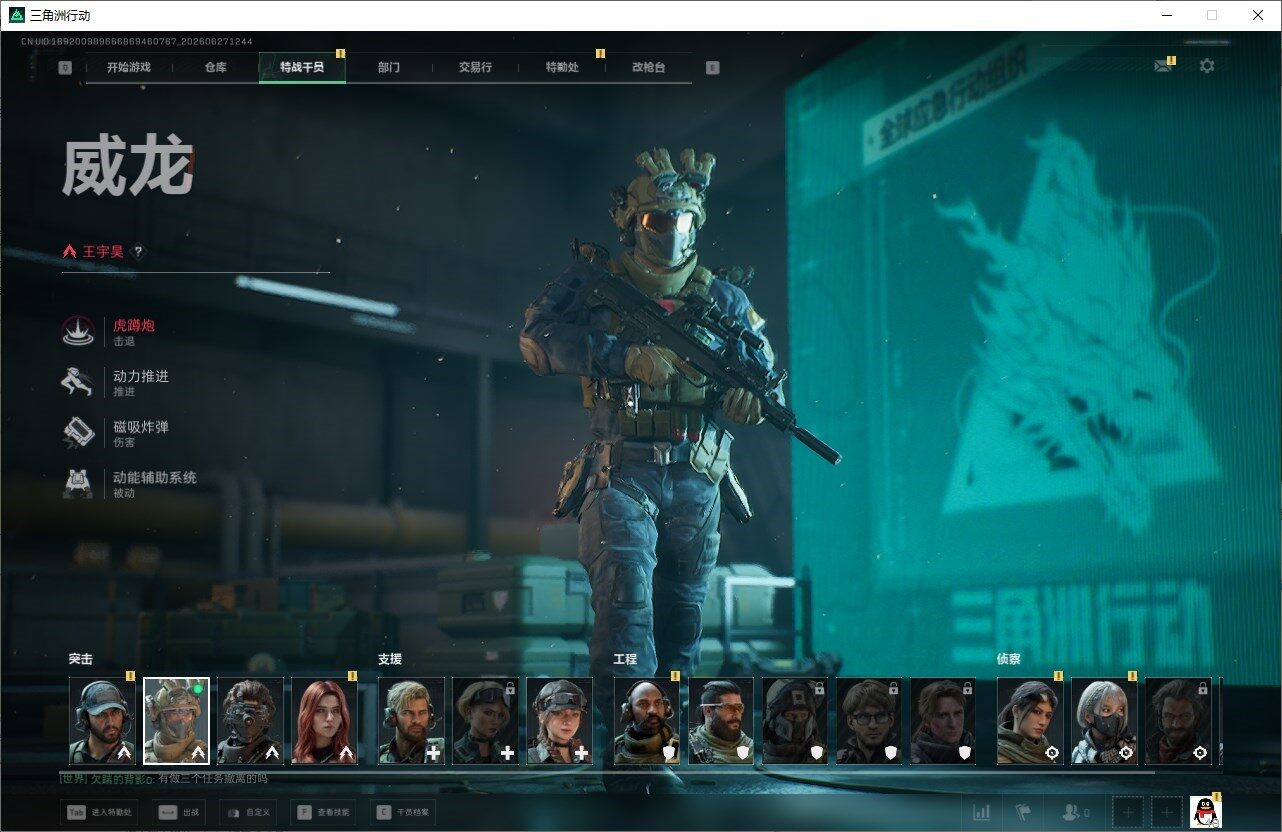Viewport: 1282px width, 832px height.
Task: Select the white-haired masked 侦察 operator
Action: 1104,721
